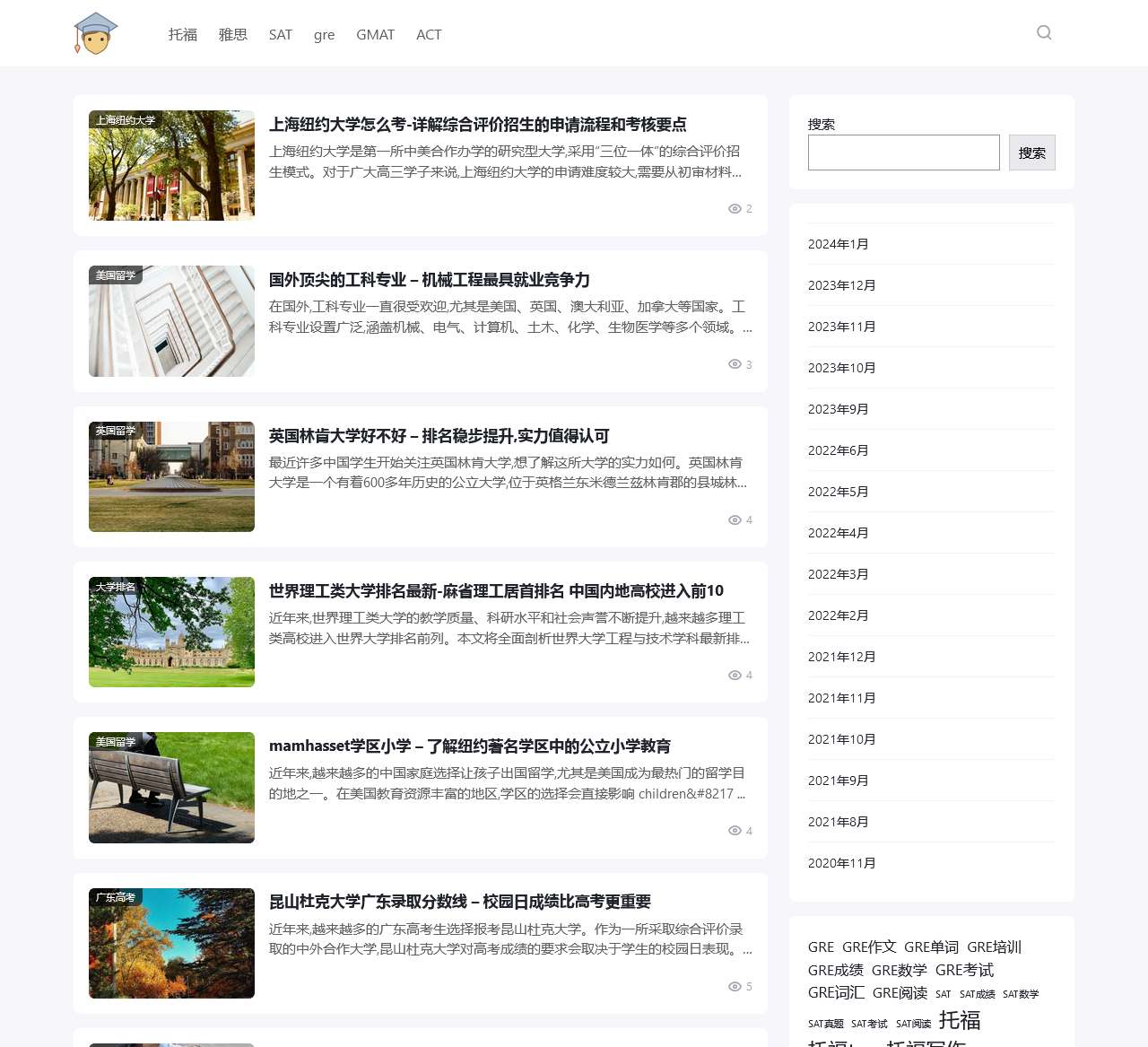Click the eye view-count icon on 上海纽约大学 article
Image resolution: width=1148 pixels, height=1047 pixels.
[x=735, y=208]
